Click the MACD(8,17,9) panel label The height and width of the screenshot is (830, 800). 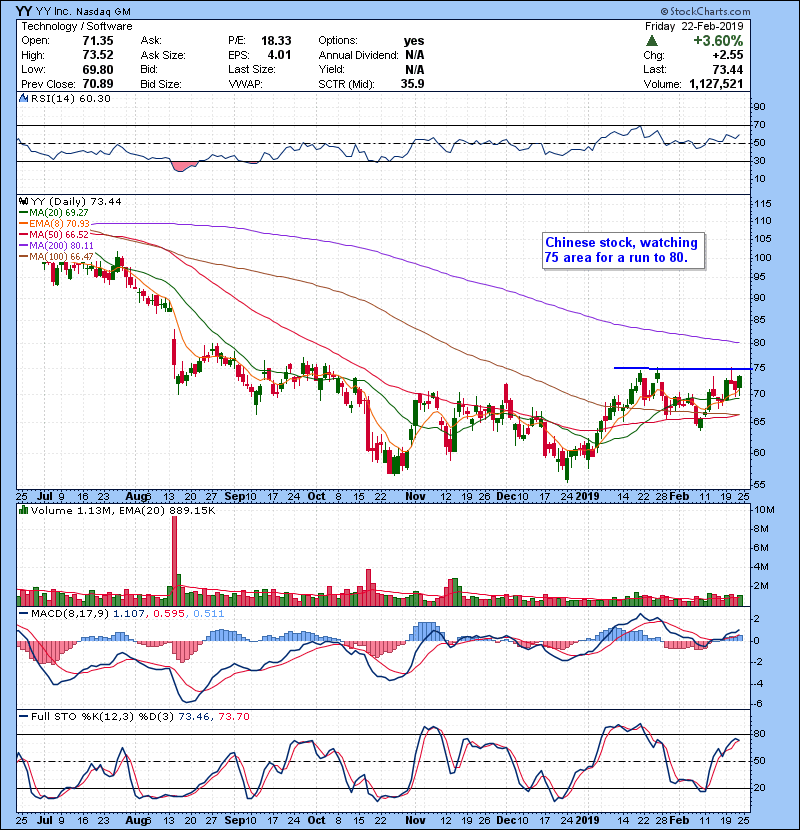coord(70,614)
